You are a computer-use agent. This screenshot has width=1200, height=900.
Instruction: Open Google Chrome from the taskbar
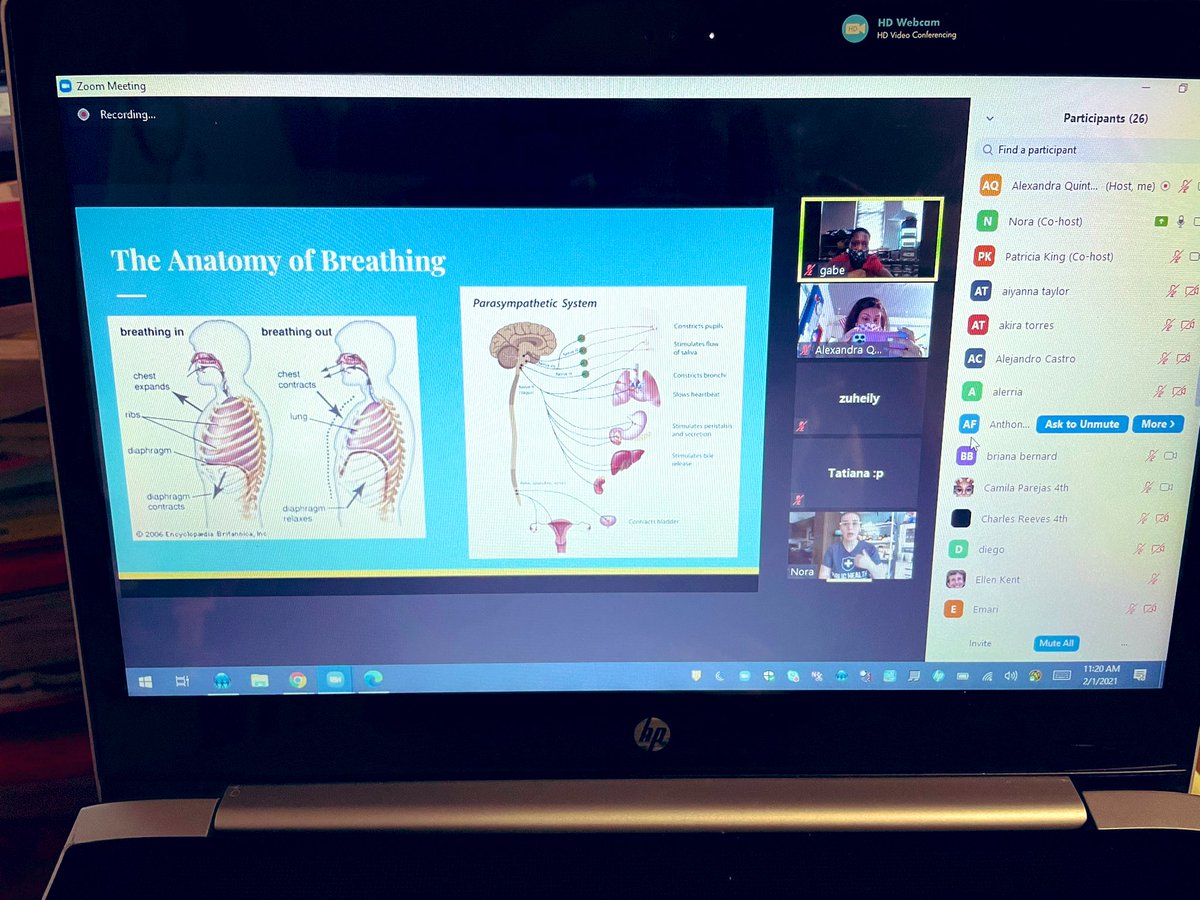coord(298,680)
